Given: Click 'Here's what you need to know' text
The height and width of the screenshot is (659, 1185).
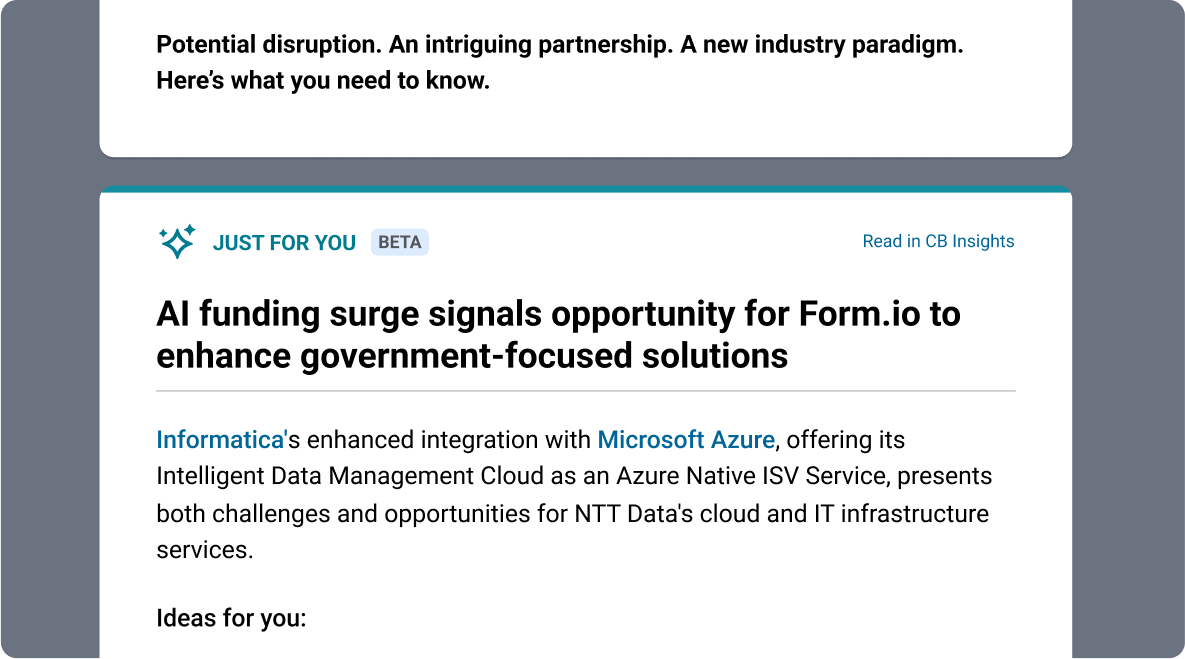Looking at the screenshot, I should (x=323, y=81).
